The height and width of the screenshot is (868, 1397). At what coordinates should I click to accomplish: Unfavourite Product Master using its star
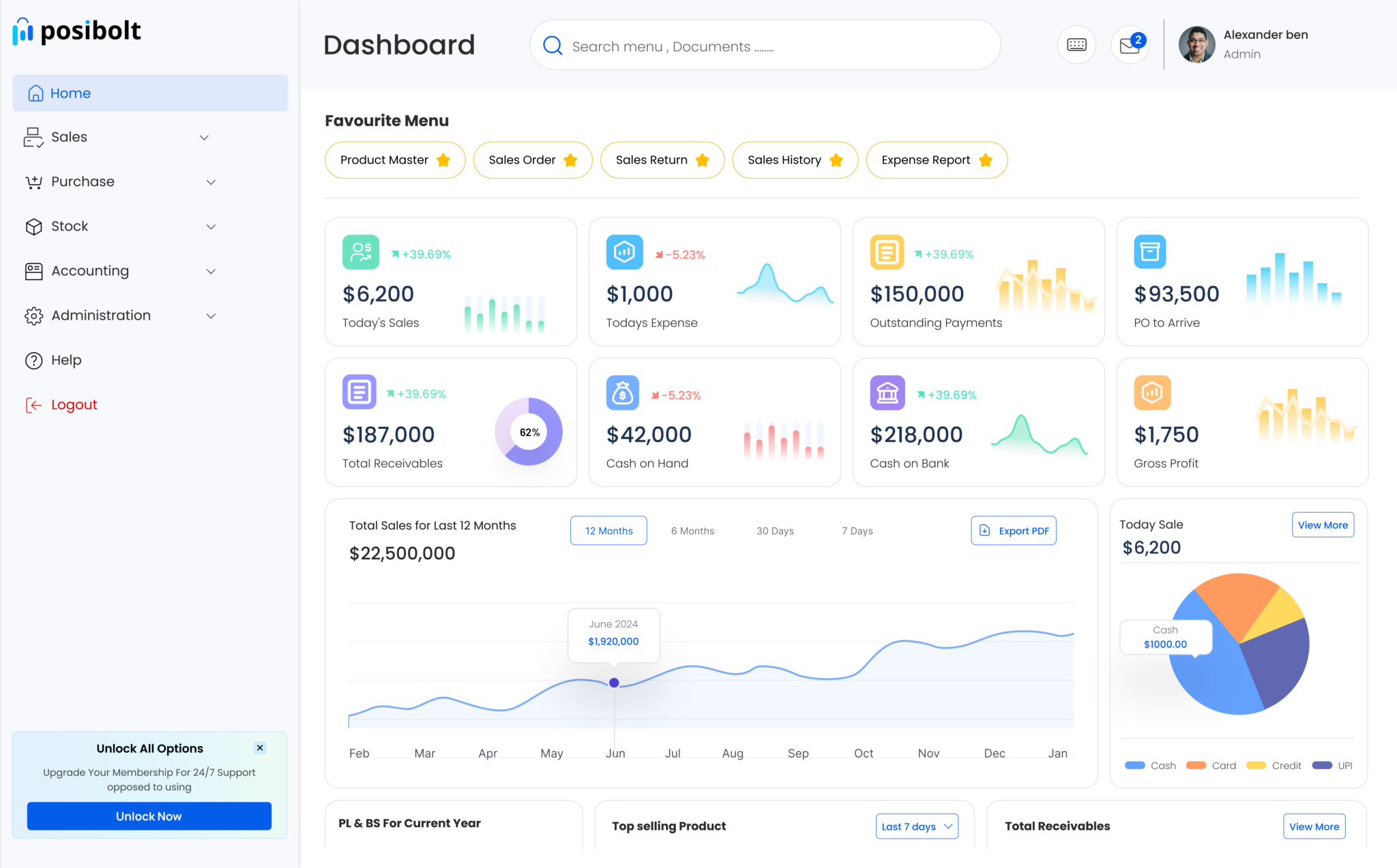443,160
